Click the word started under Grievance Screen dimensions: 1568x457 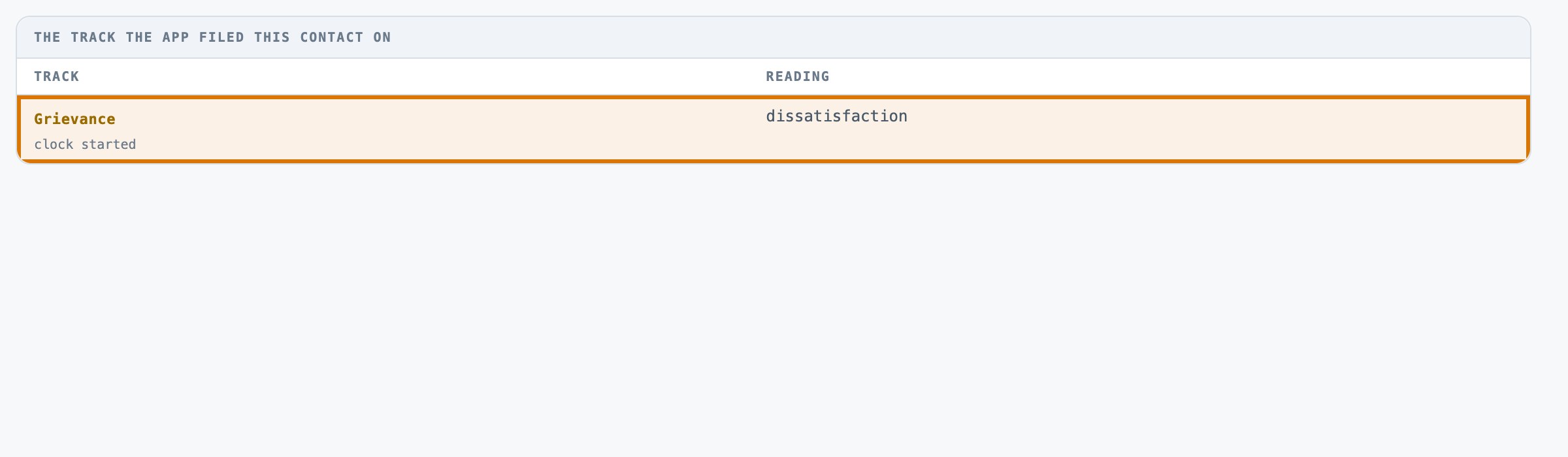coord(108,144)
